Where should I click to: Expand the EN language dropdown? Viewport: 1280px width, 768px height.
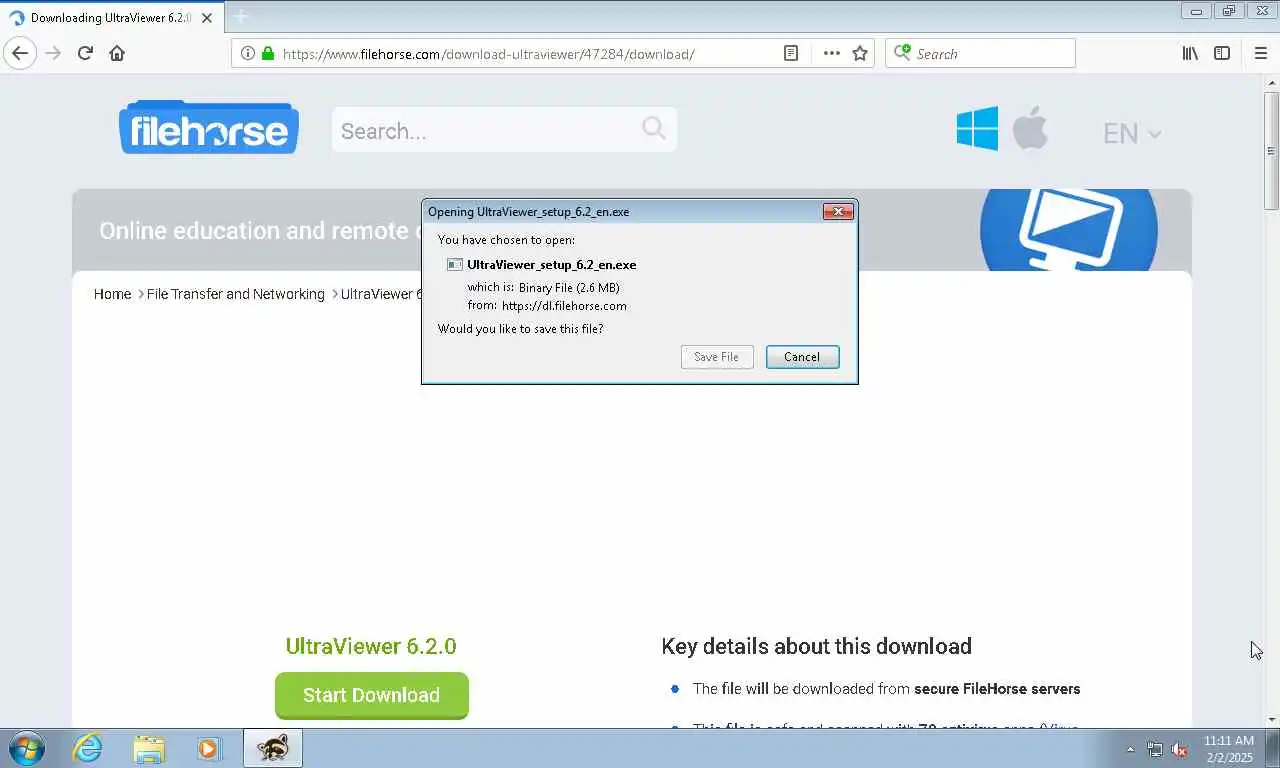coord(1131,133)
